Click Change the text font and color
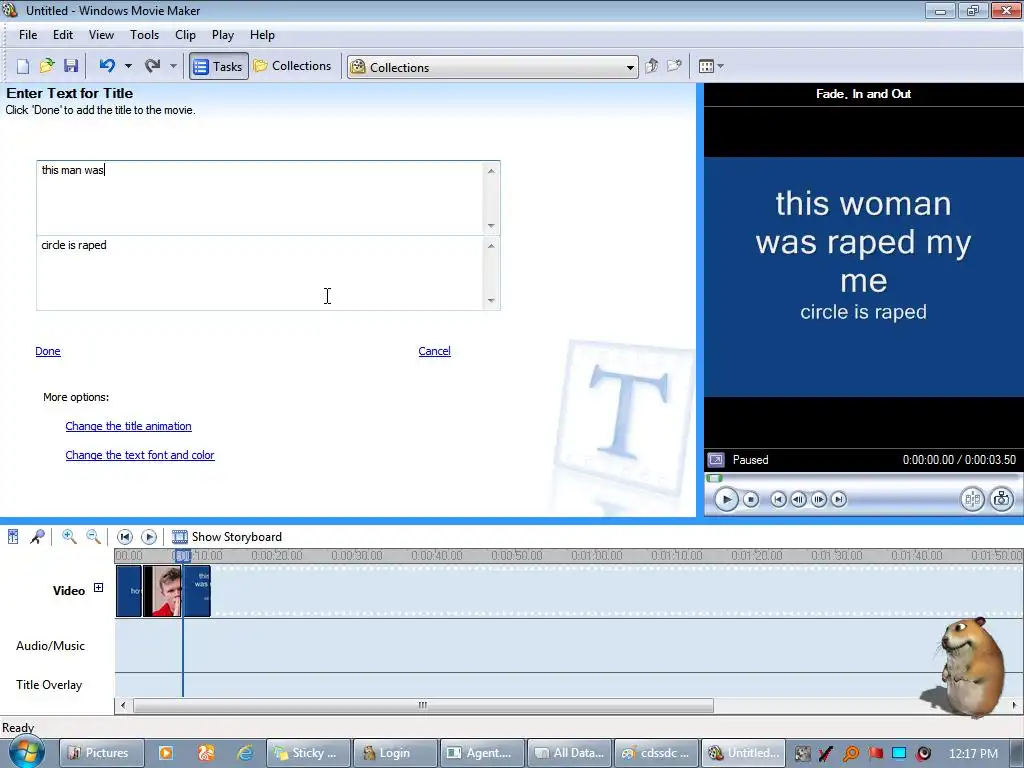Image resolution: width=1024 pixels, height=768 pixels. click(x=140, y=455)
